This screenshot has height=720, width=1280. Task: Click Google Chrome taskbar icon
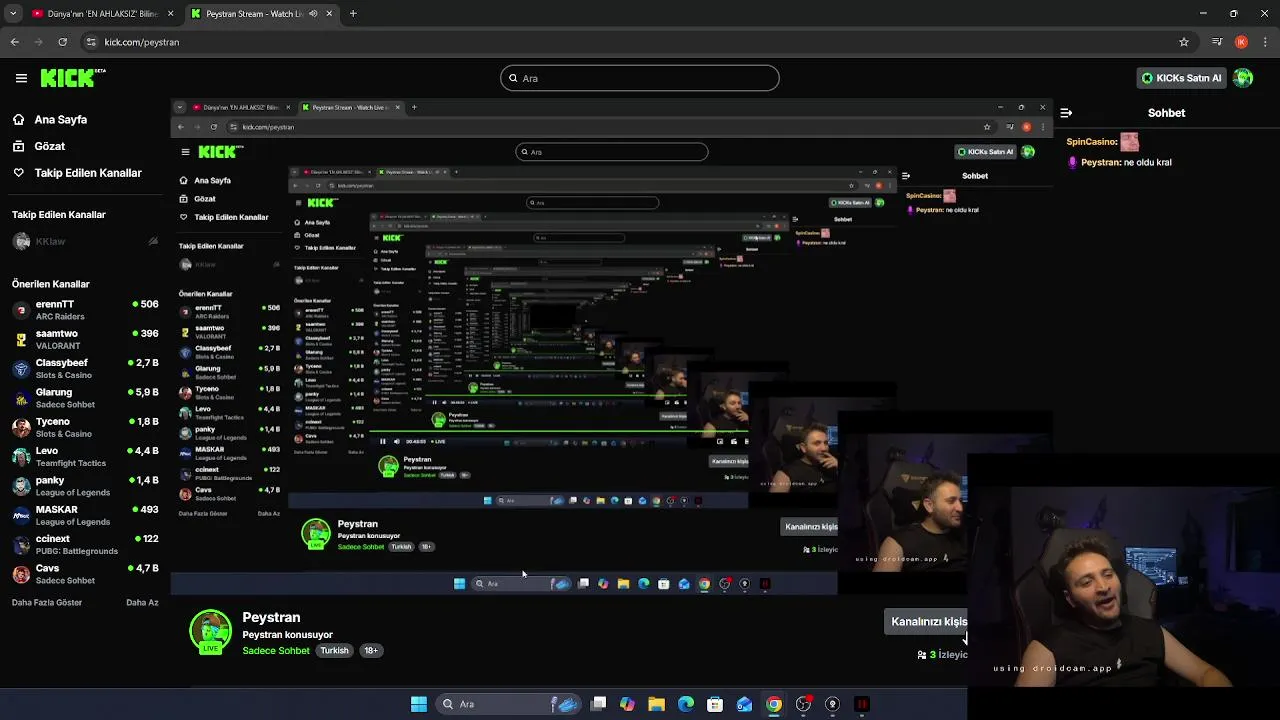pyautogui.click(x=774, y=704)
